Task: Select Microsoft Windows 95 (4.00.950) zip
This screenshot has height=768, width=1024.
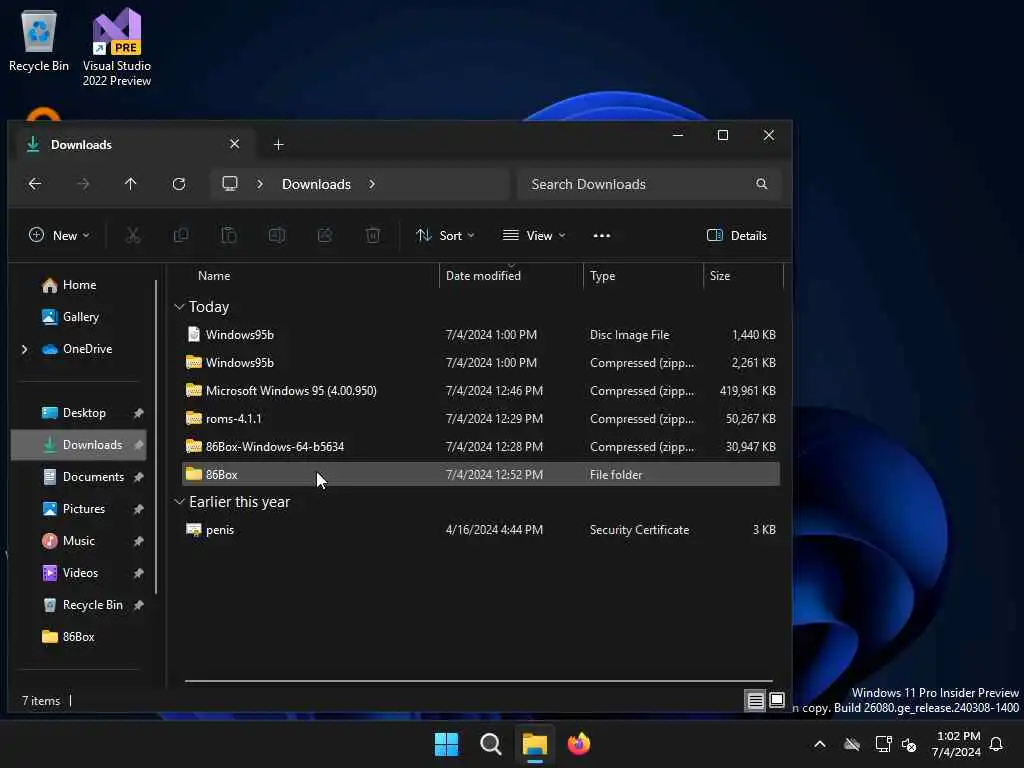Action: [481, 391]
